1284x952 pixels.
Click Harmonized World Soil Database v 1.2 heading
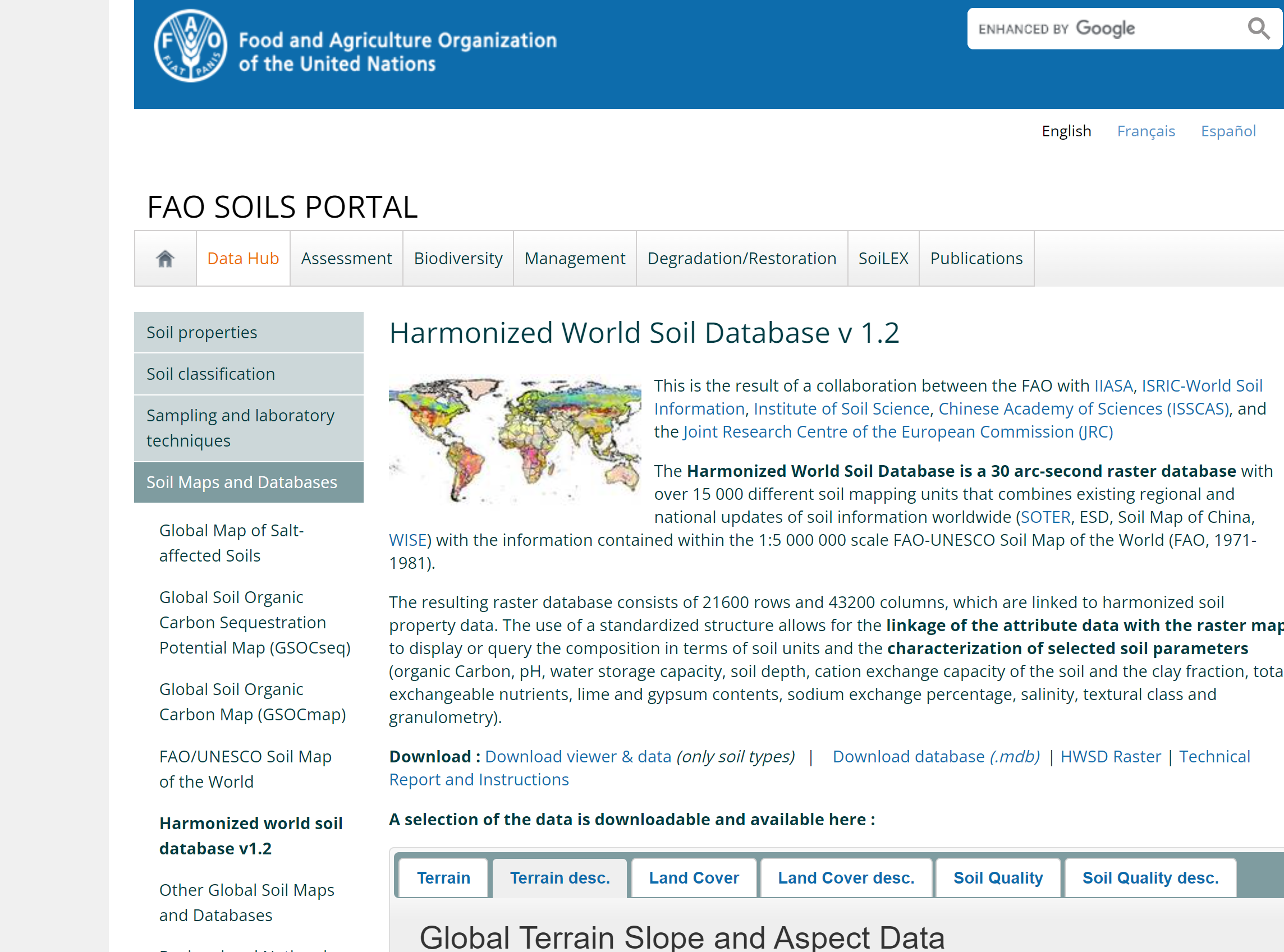[x=644, y=333]
